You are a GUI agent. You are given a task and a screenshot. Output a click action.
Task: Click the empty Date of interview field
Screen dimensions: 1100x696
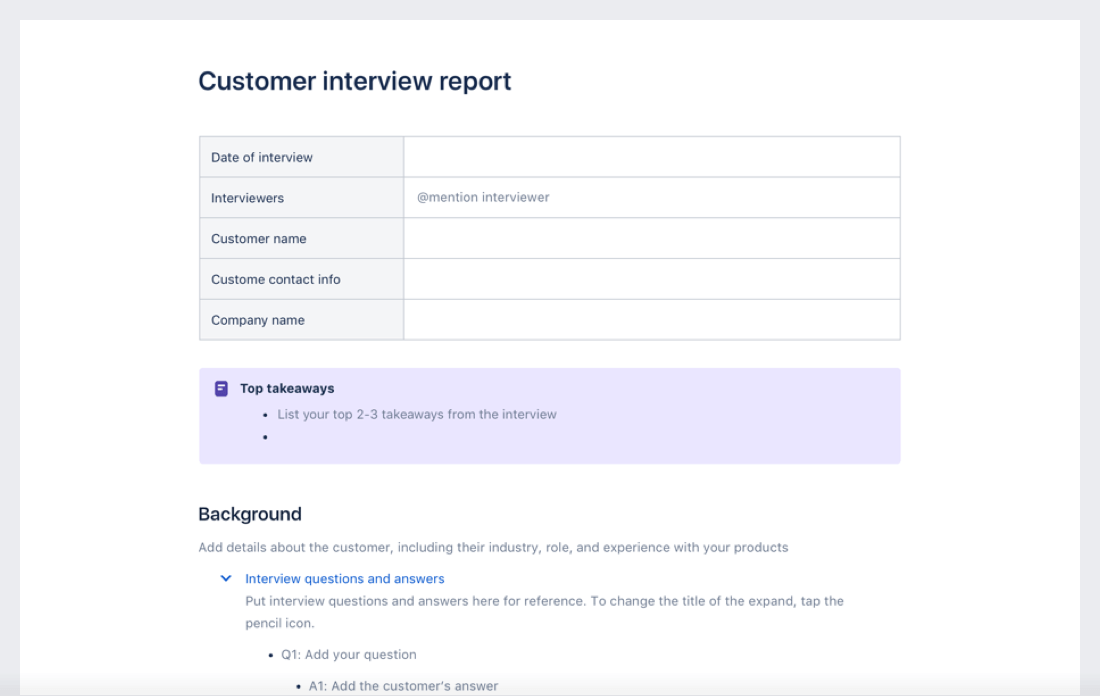click(650, 156)
